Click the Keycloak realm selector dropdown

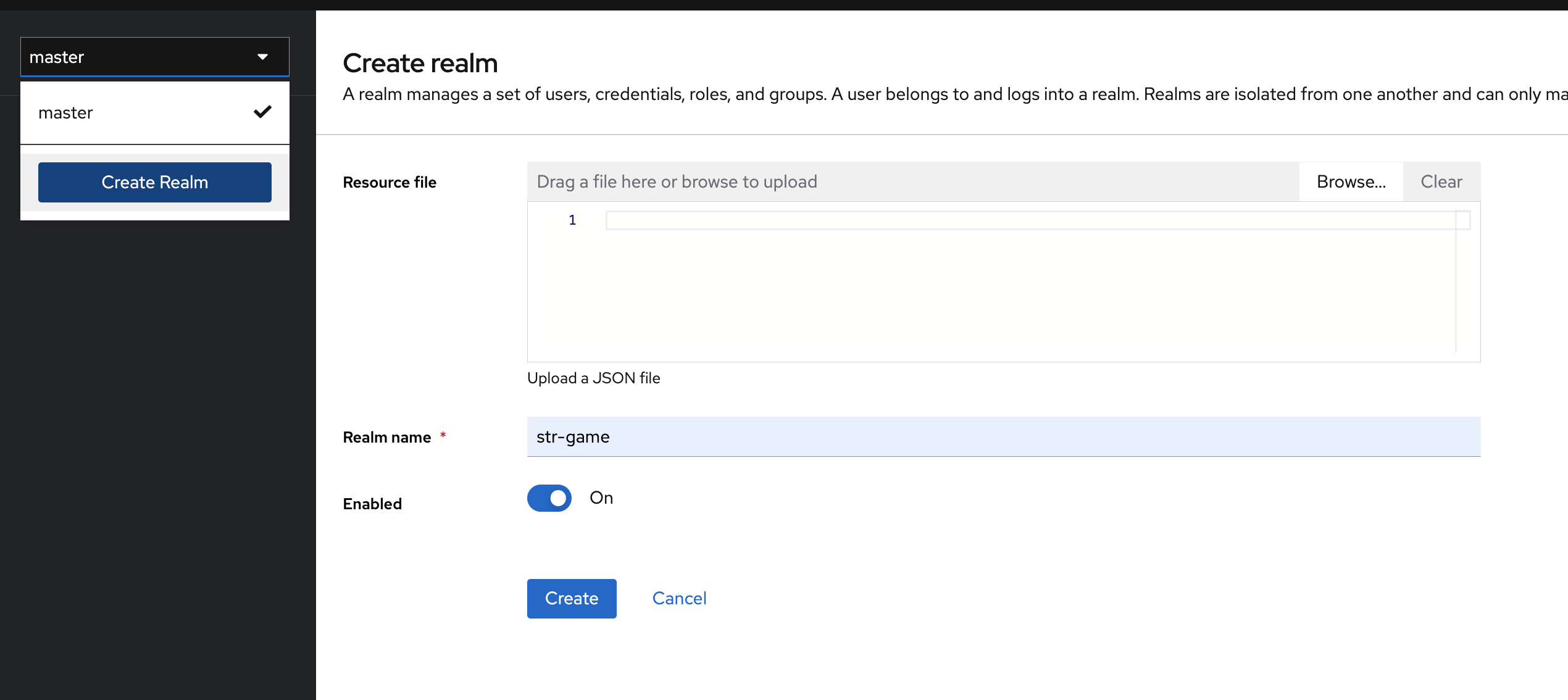pyautogui.click(x=155, y=57)
